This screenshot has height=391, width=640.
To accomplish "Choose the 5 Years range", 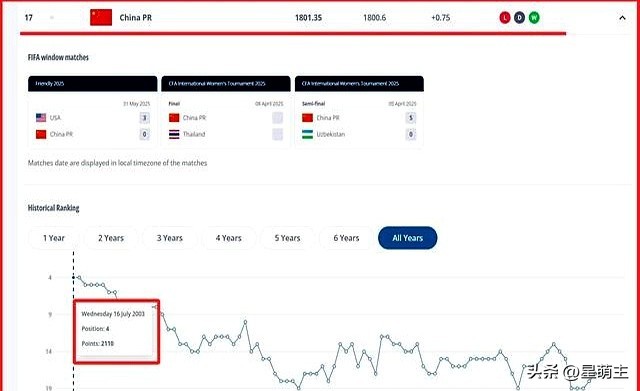I will click(287, 238).
